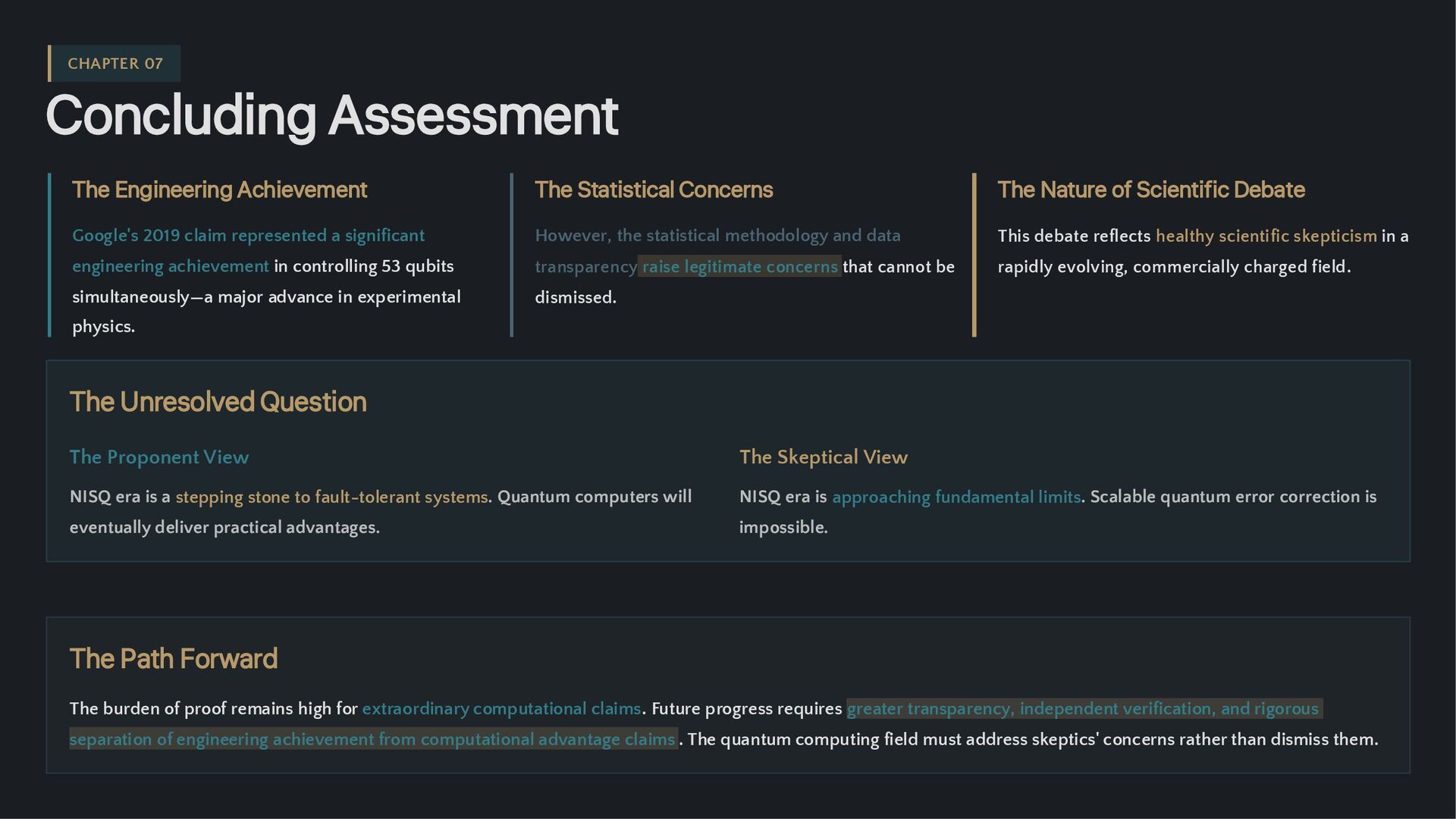Select The Statistical Concerns heading
1456x819 pixels.
653,190
